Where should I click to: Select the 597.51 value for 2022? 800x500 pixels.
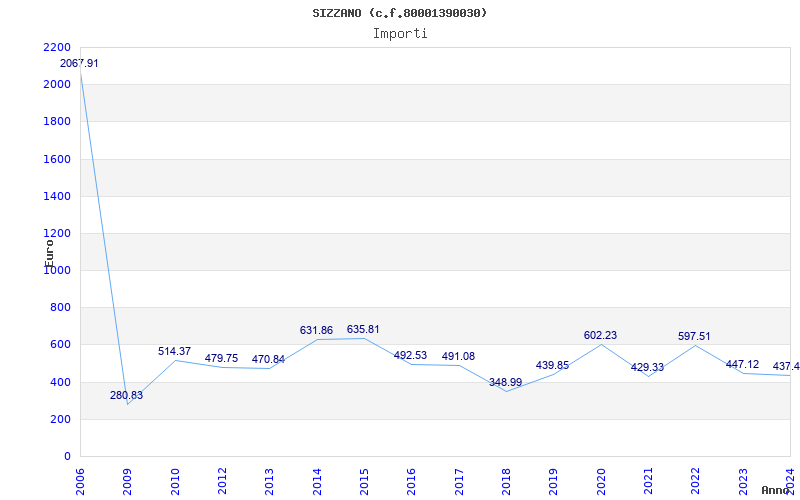(x=694, y=337)
